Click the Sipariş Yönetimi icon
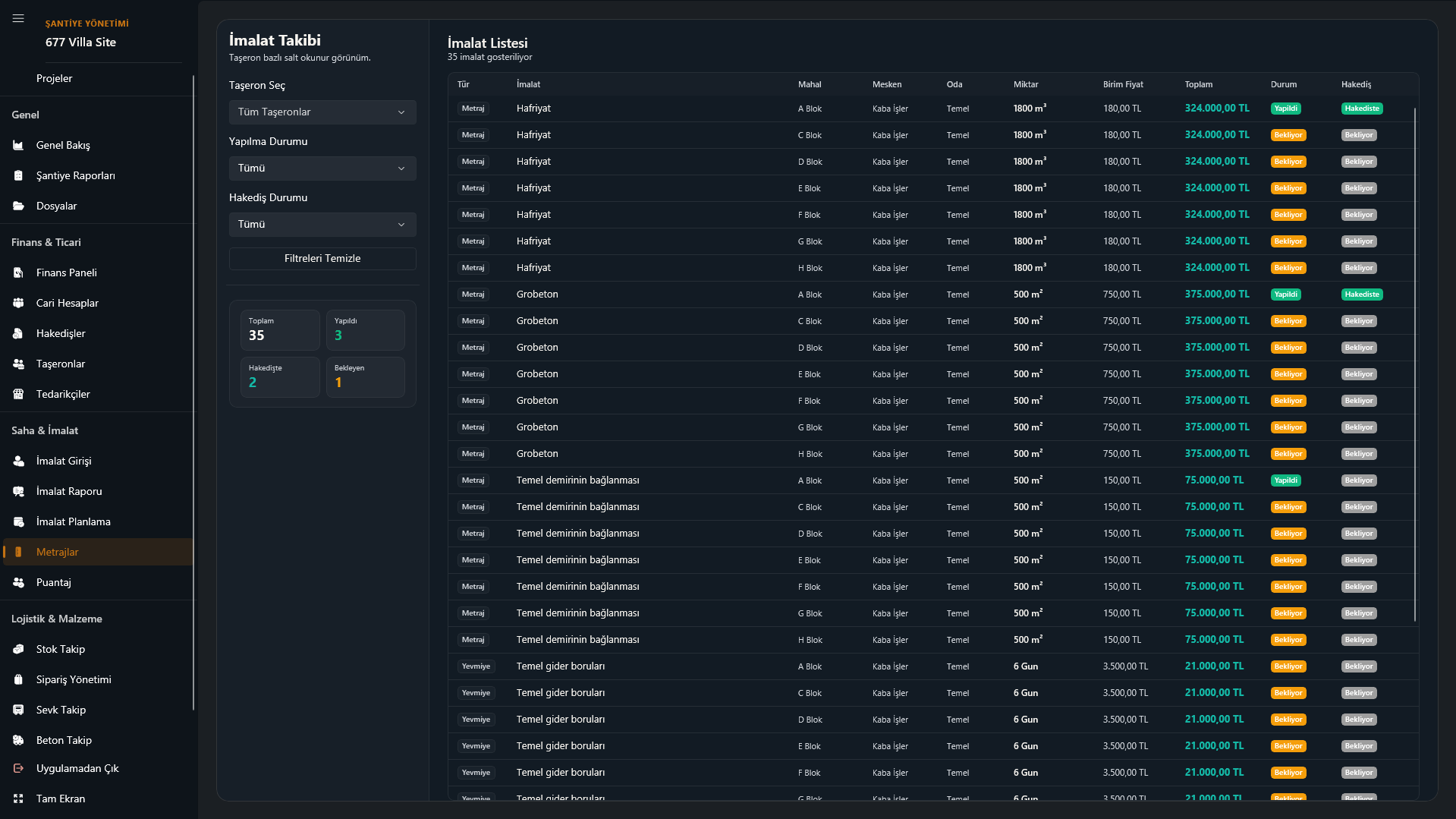Screen dimensions: 1456x819 click(x=18, y=679)
